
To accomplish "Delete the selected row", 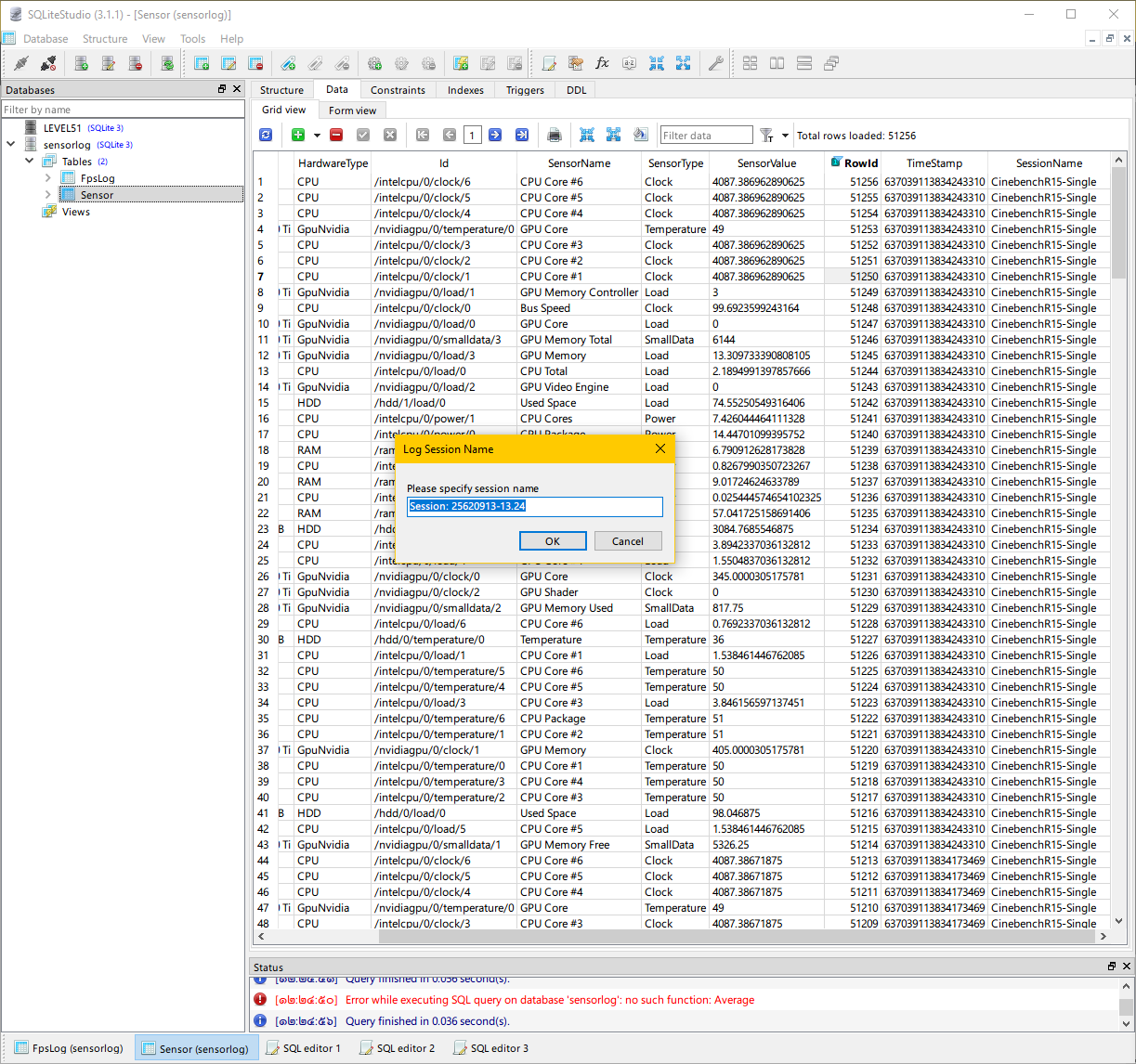I will click(x=335, y=135).
